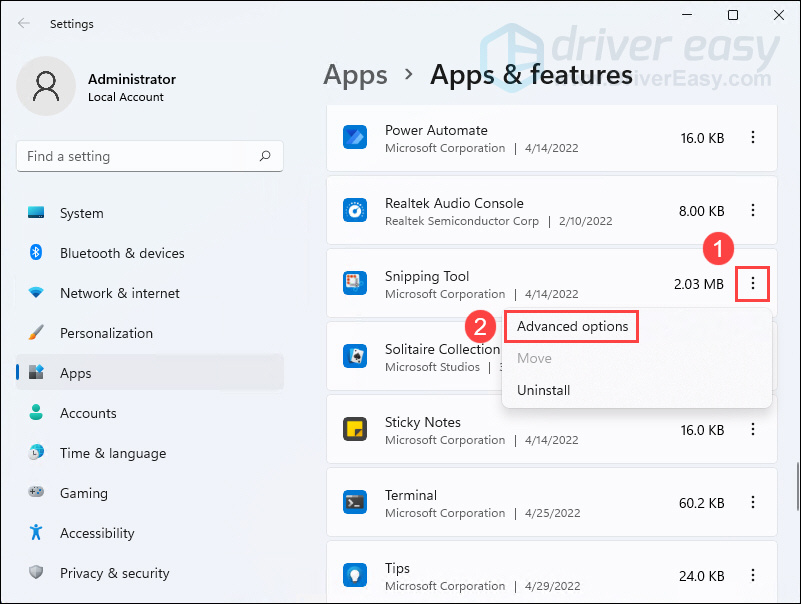This screenshot has width=801, height=604.
Task: Click the 2.03 MB size value
Action: pyautogui.click(x=698, y=284)
